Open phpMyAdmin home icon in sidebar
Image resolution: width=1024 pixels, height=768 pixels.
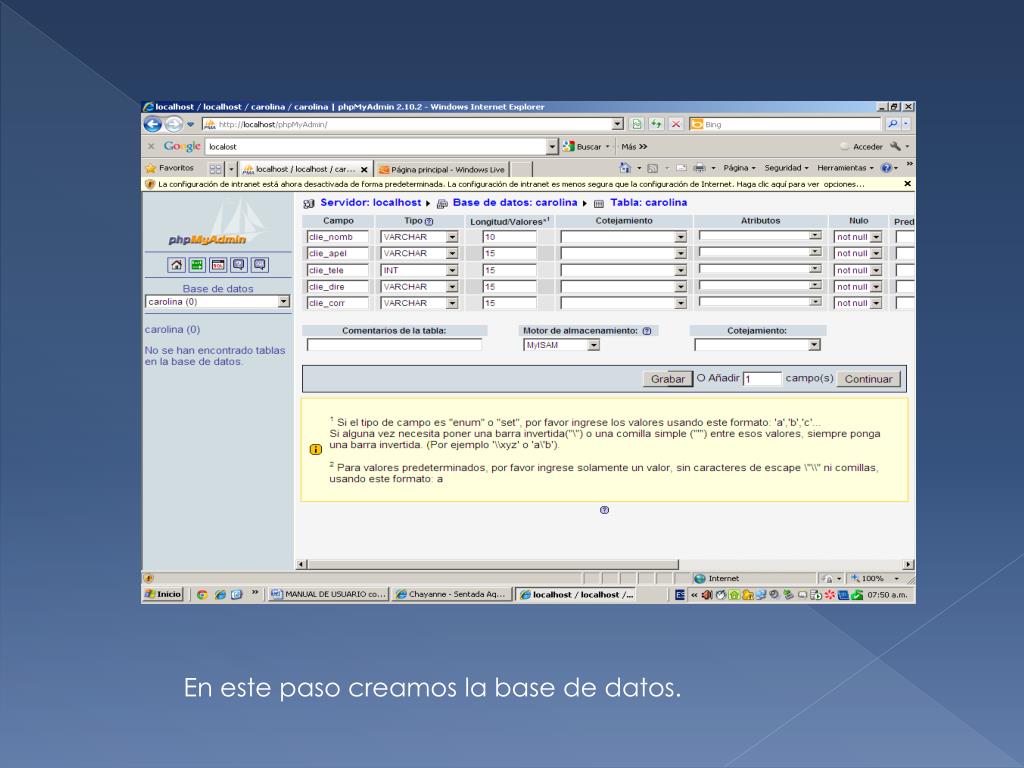[x=176, y=264]
